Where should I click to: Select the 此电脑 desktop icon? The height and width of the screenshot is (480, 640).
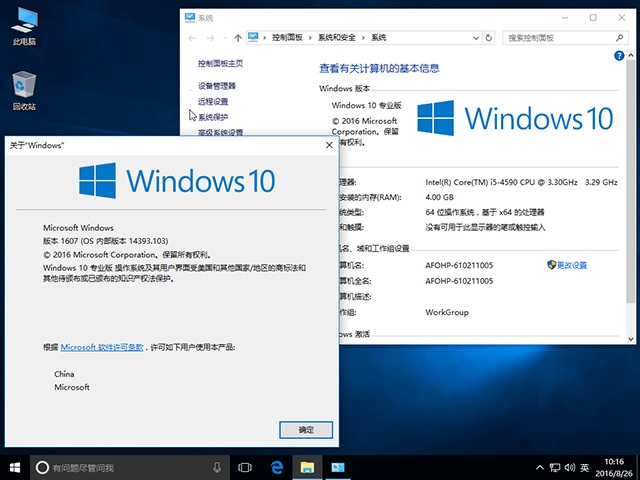tap(24, 27)
